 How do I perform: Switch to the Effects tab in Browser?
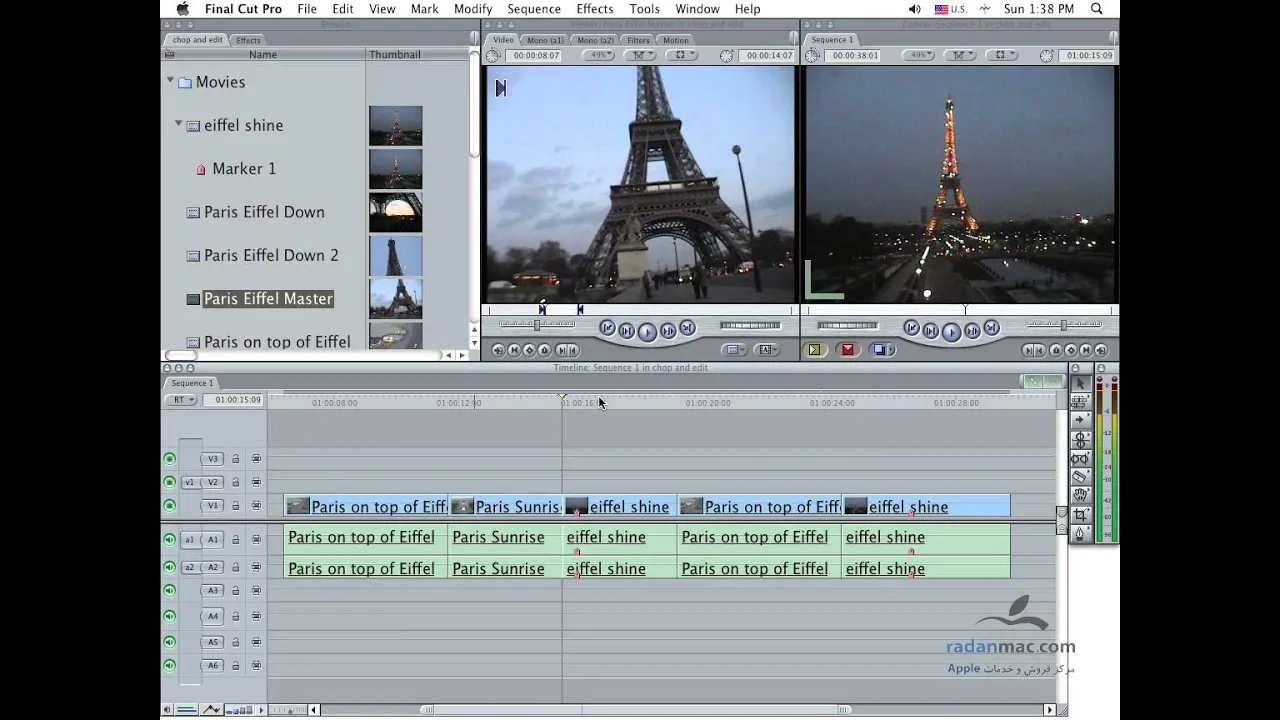coord(248,40)
